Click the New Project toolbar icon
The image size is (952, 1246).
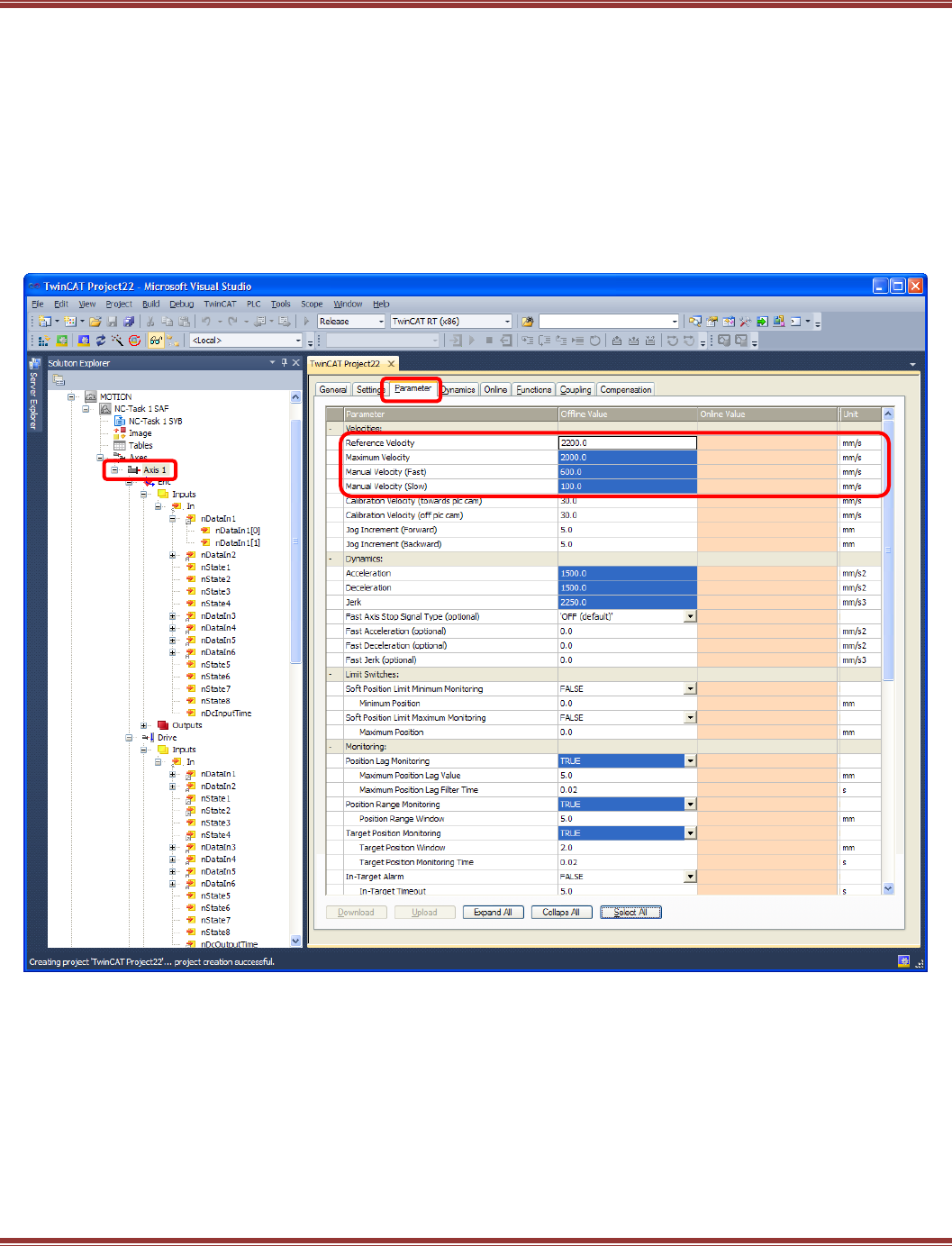click(44, 322)
